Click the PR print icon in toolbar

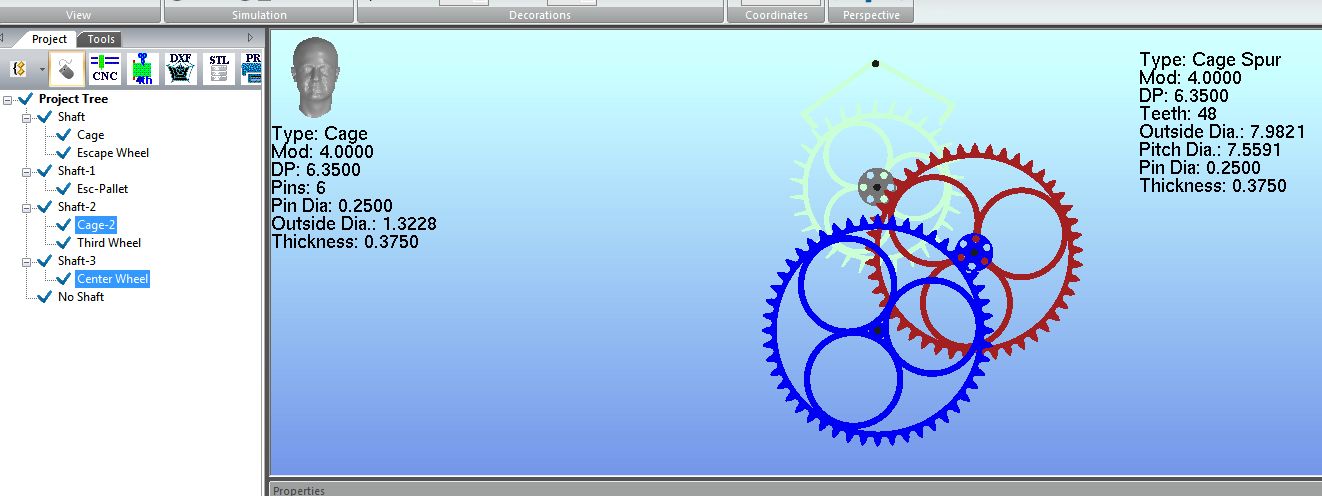252,70
